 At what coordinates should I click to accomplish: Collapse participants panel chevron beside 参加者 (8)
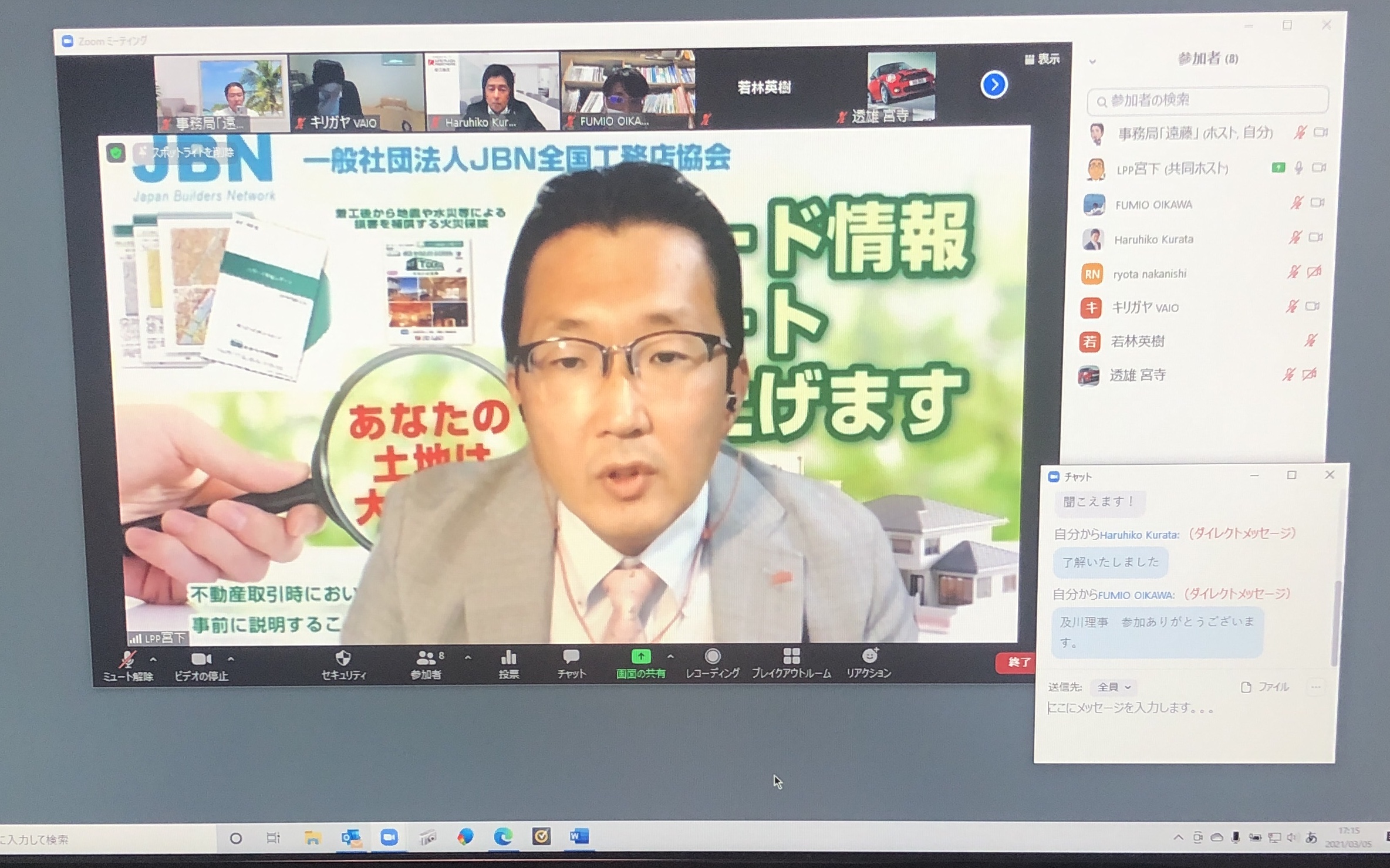coord(1092,61)
